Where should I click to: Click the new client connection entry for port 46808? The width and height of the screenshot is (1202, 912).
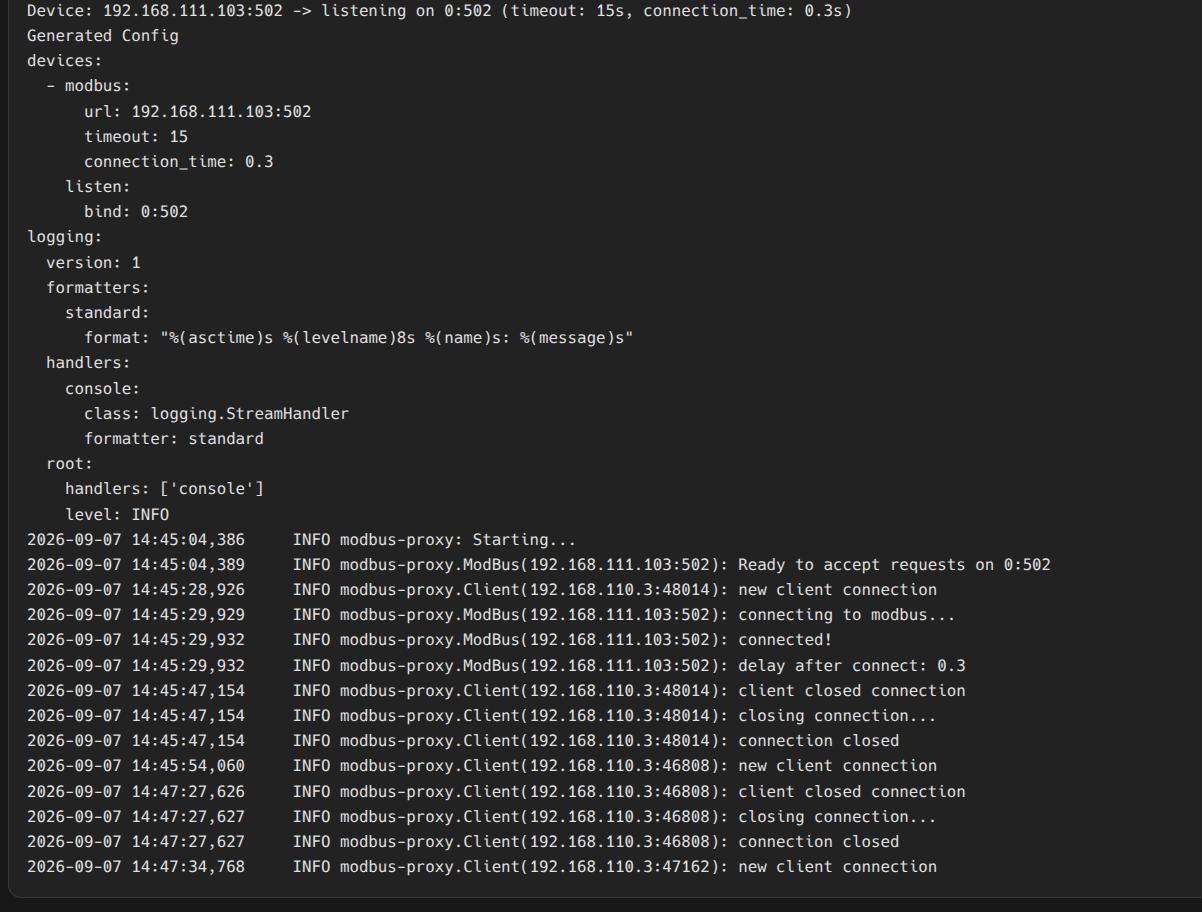(482, 766)
